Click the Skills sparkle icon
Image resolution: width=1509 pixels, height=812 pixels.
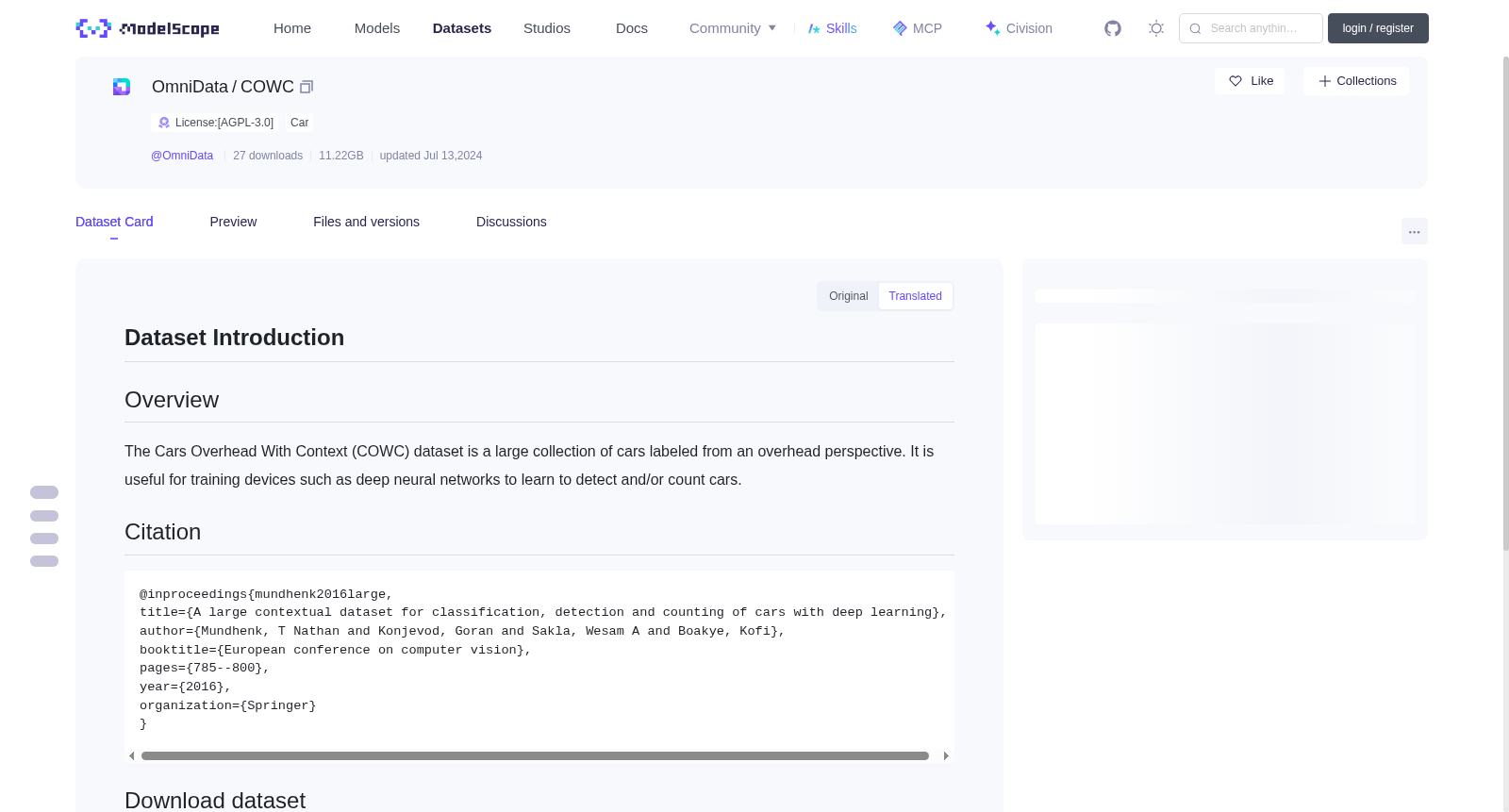[814, 28]
